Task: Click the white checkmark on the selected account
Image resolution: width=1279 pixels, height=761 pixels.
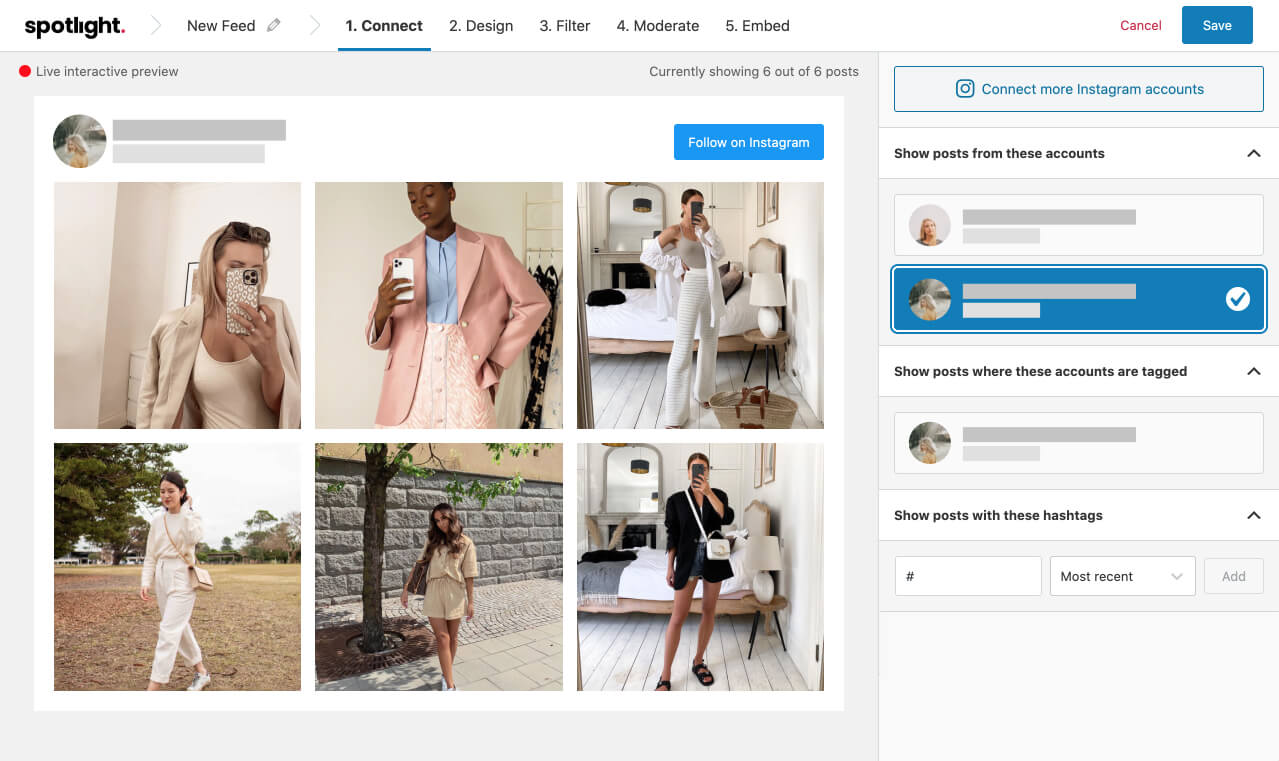Action: [1238, 297]
